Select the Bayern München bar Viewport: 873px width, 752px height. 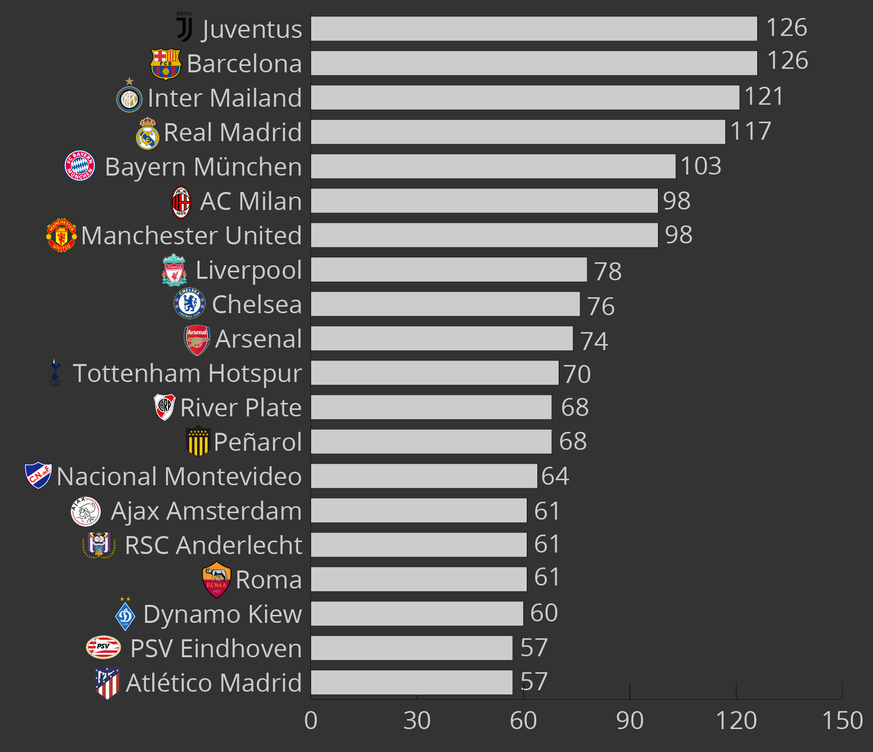click(x=493, y=166)
